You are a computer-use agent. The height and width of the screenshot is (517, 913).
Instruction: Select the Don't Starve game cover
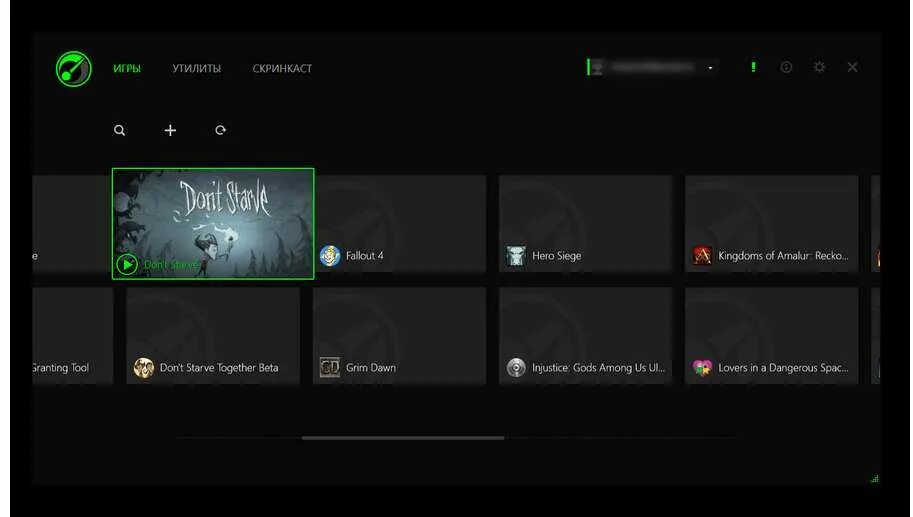[x=213, y=224]
